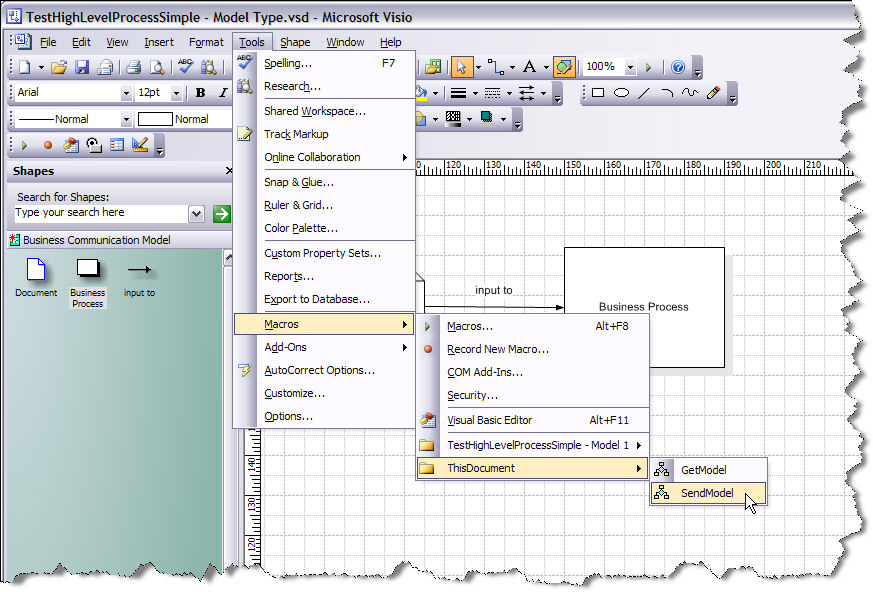Select the Text Tool
The width and height of the screenshot is (873, 592).
pyautogui.click(x=529, y=67)
